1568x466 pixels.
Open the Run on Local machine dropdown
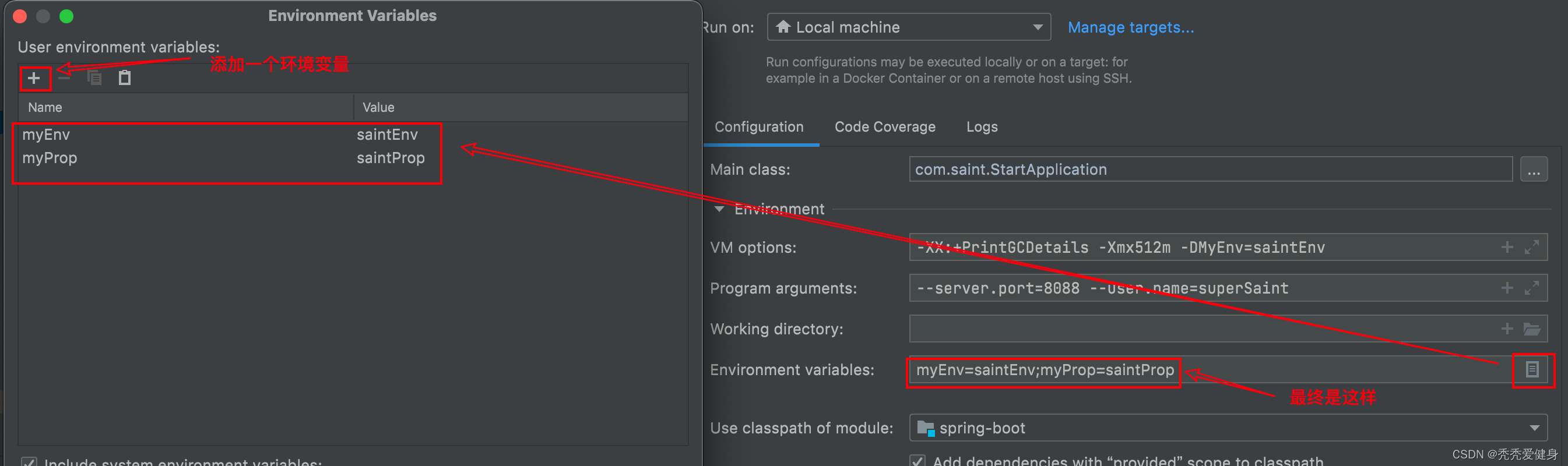click(908, 27)
